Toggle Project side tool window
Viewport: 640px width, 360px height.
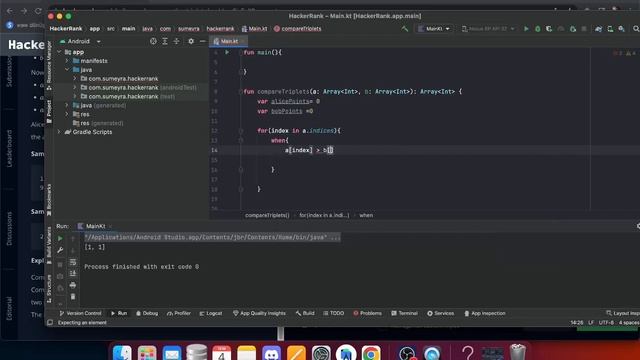(x=49, y=111)
